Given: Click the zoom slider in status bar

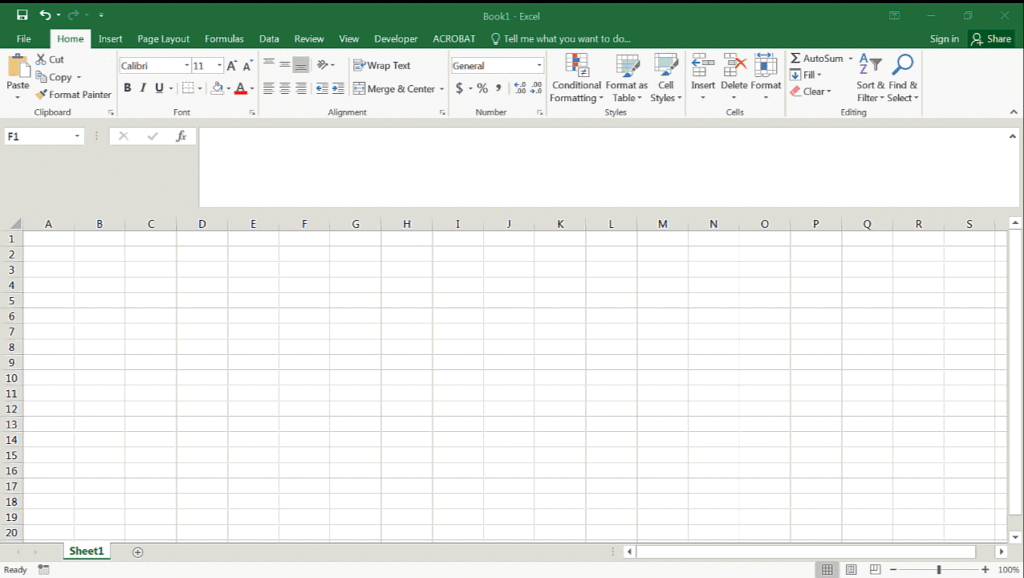Looking at the screenshot, I should click(x=938, y=569).
